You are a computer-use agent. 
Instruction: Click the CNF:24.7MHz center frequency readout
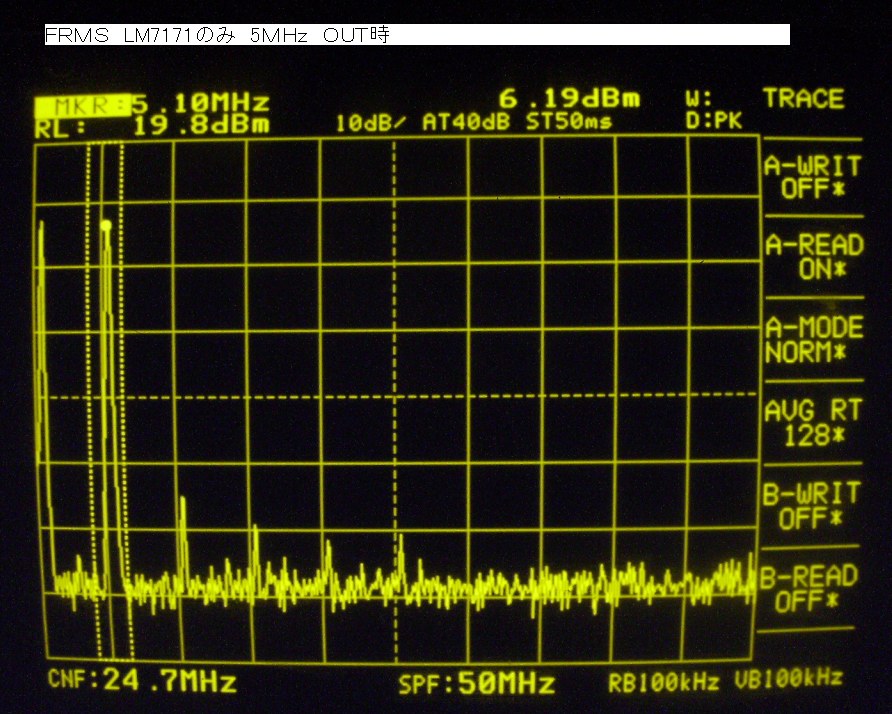[x=142, y=680]
